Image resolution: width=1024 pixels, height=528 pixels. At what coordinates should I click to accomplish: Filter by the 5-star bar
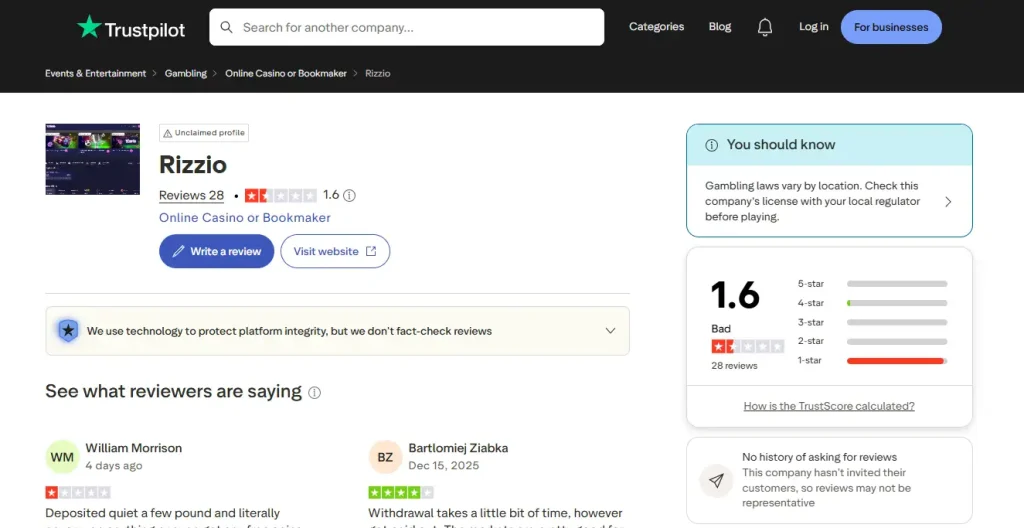coord(897,284)
